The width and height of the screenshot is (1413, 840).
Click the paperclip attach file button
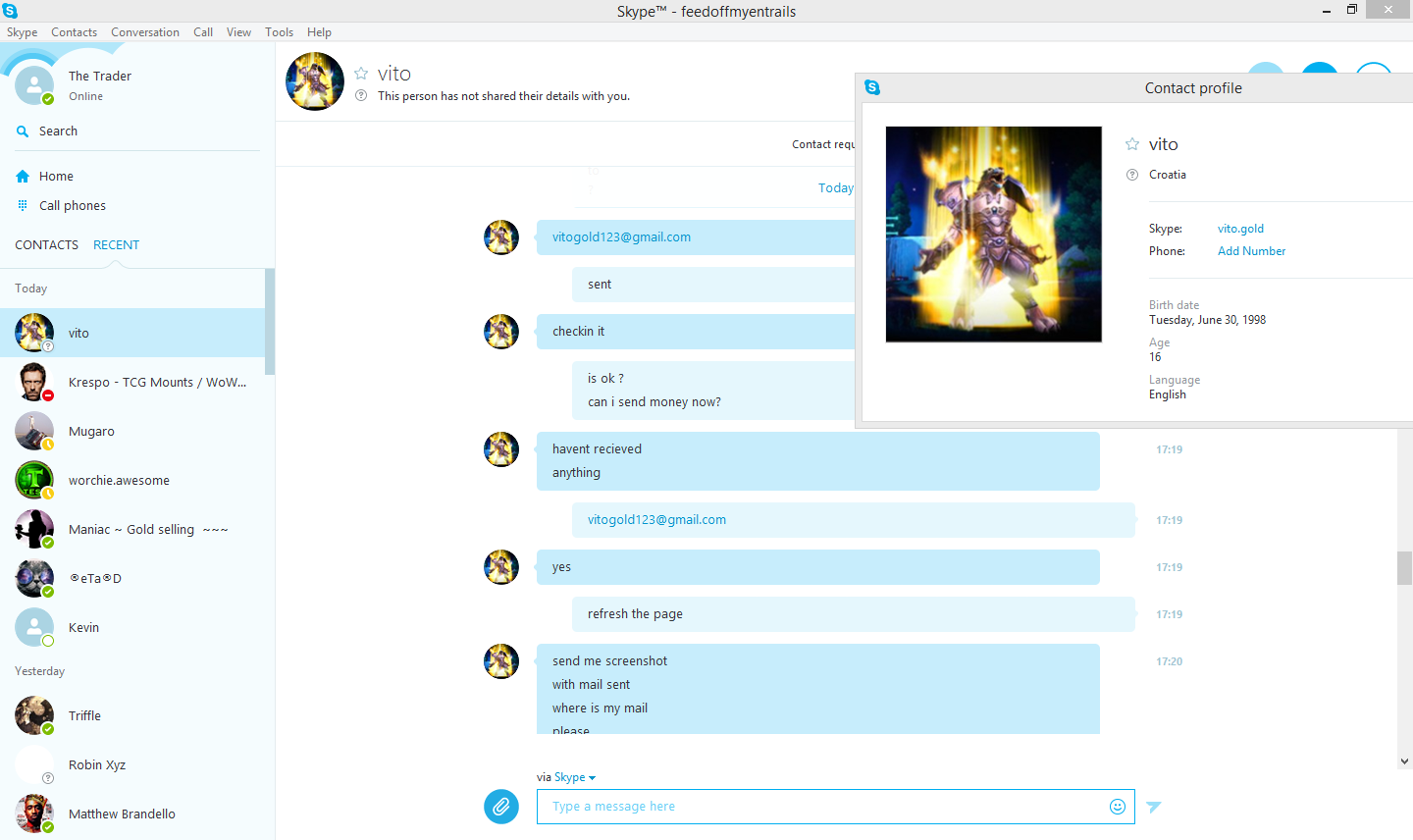click(501, 807)
